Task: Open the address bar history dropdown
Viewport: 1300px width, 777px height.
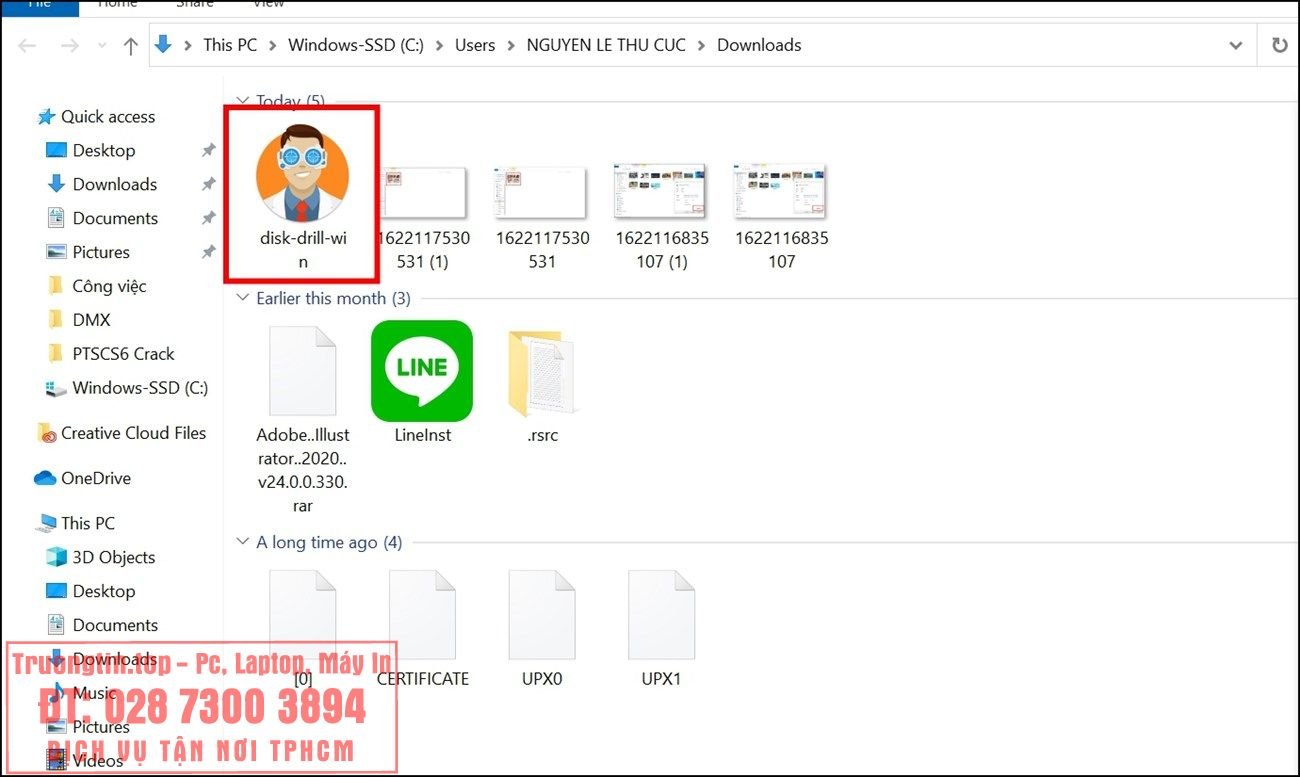Action: point(1236,45)
